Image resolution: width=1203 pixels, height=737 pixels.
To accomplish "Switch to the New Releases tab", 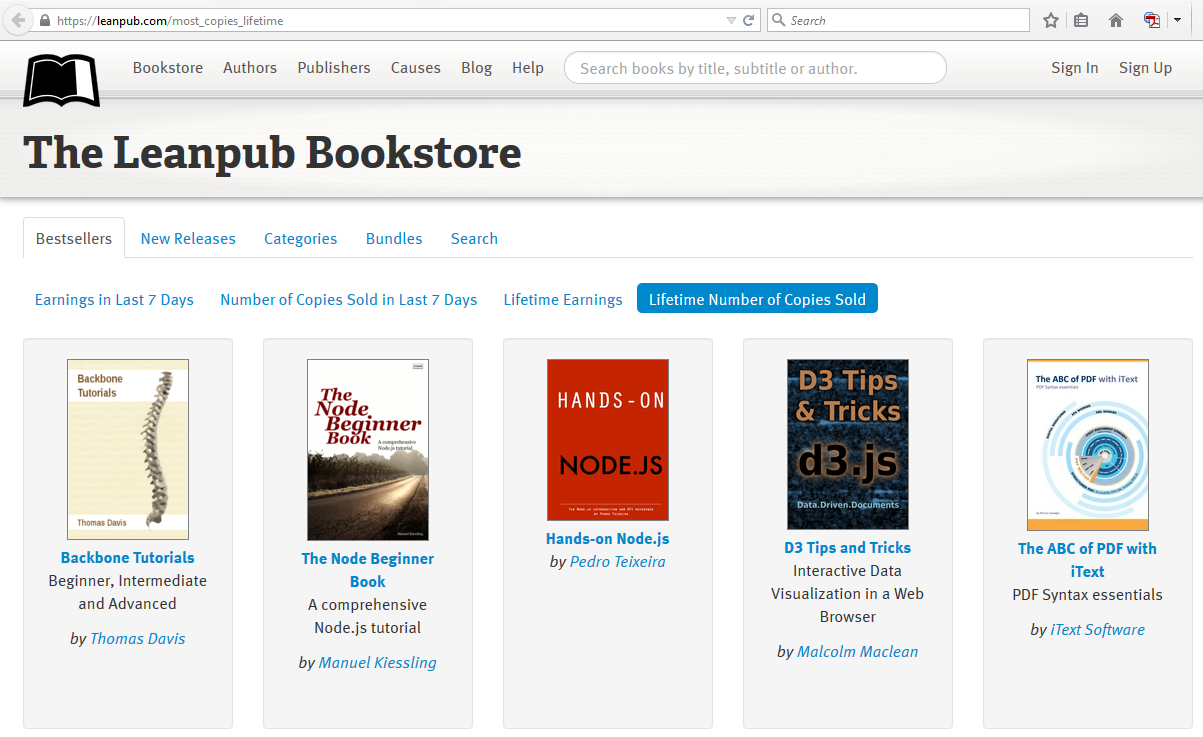I will (188, 239).
